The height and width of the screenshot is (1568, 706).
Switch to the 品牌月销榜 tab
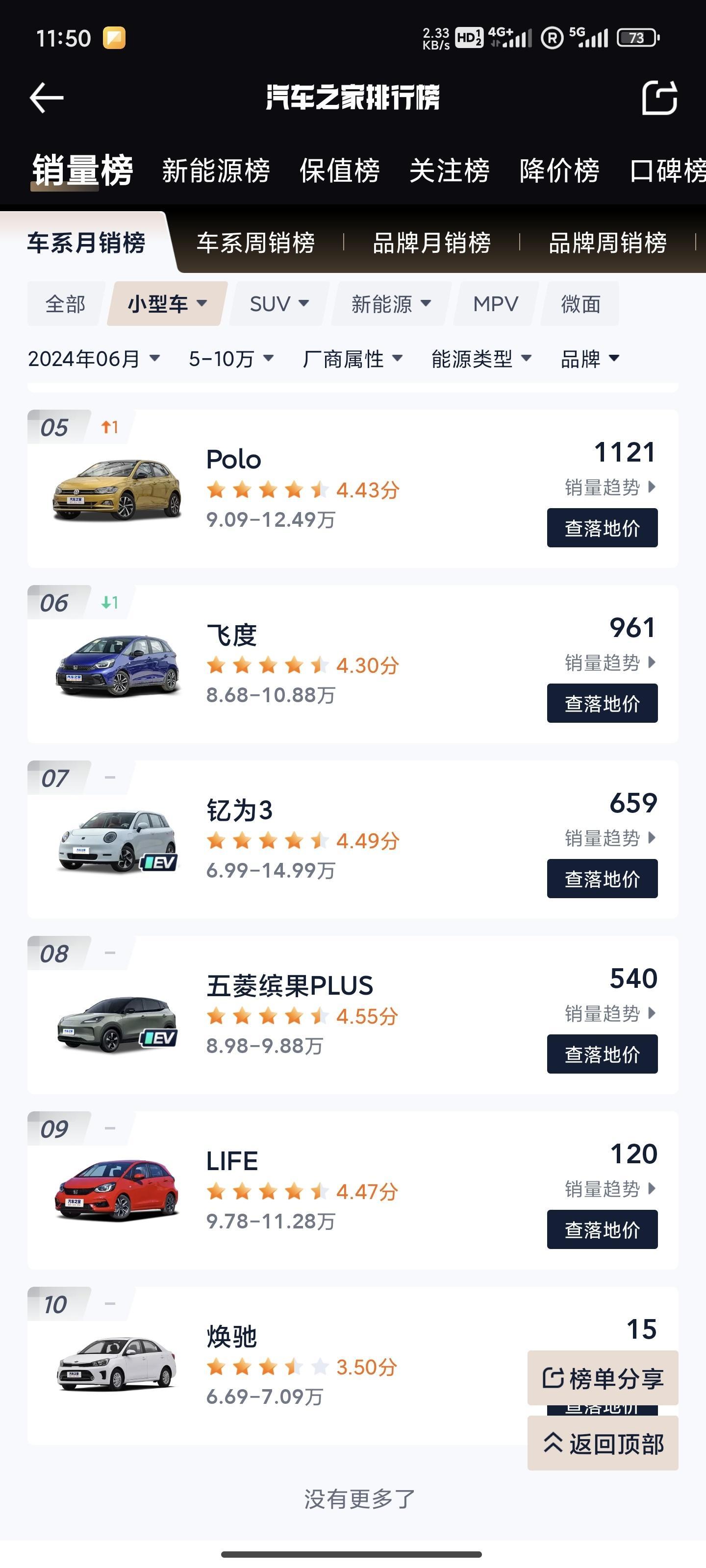click(x=431, y=242)
